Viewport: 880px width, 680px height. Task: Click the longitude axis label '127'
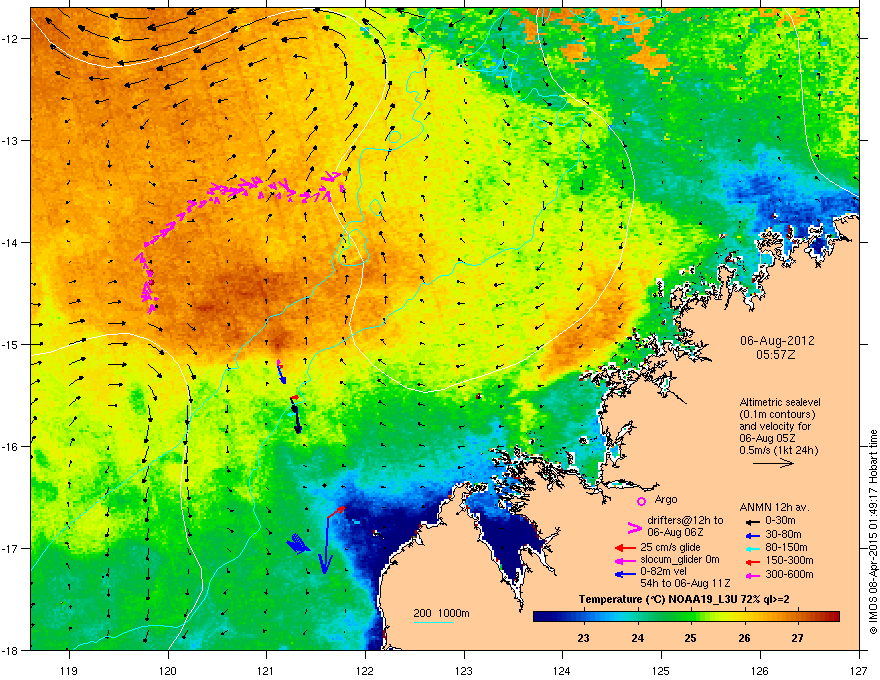[859, 671]
